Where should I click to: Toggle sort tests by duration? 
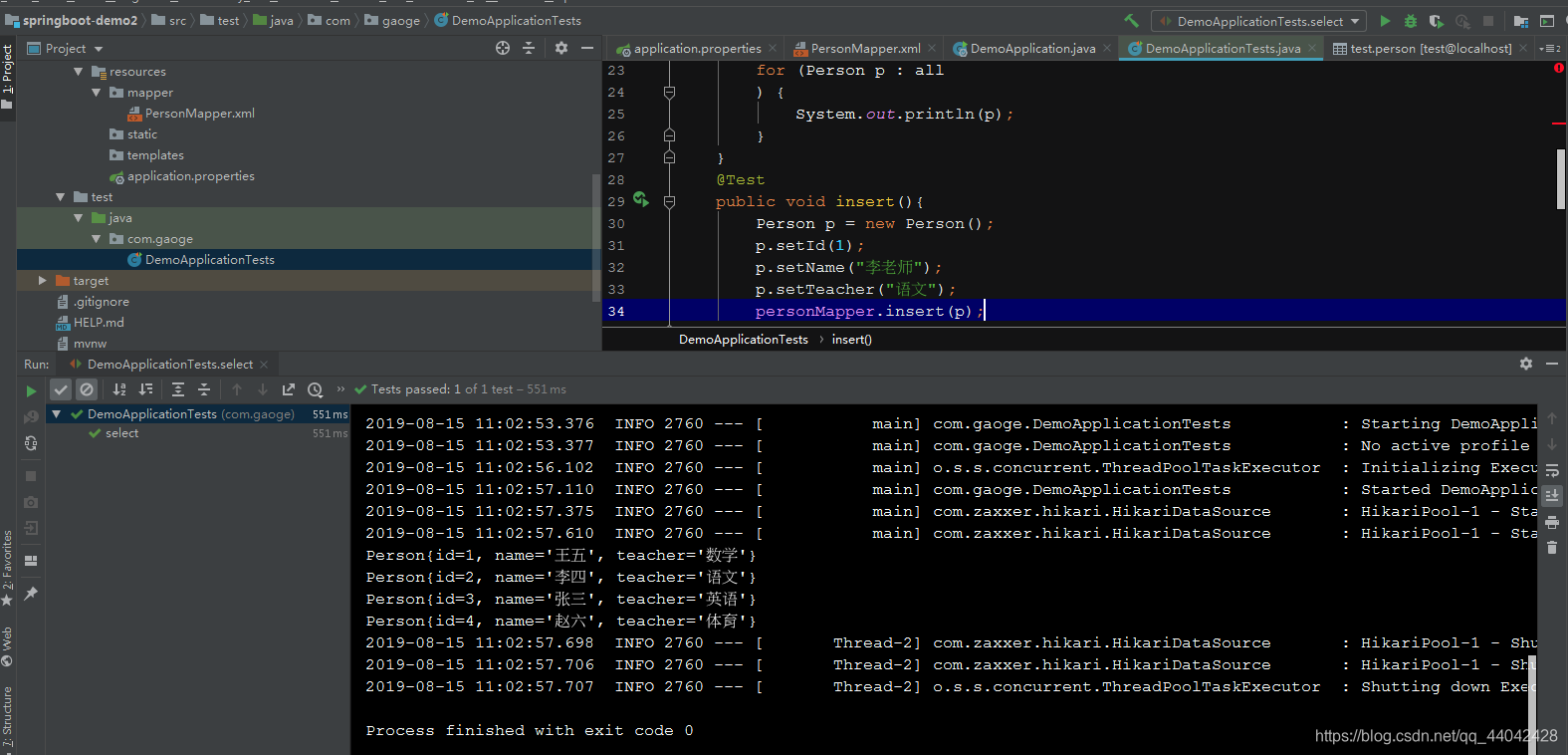(145, 389)
